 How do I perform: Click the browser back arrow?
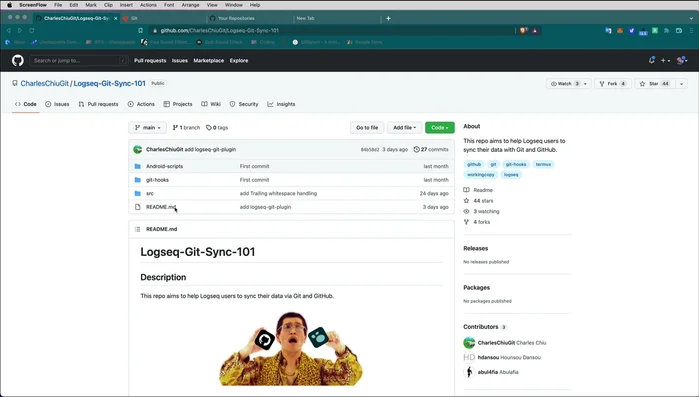8,30
